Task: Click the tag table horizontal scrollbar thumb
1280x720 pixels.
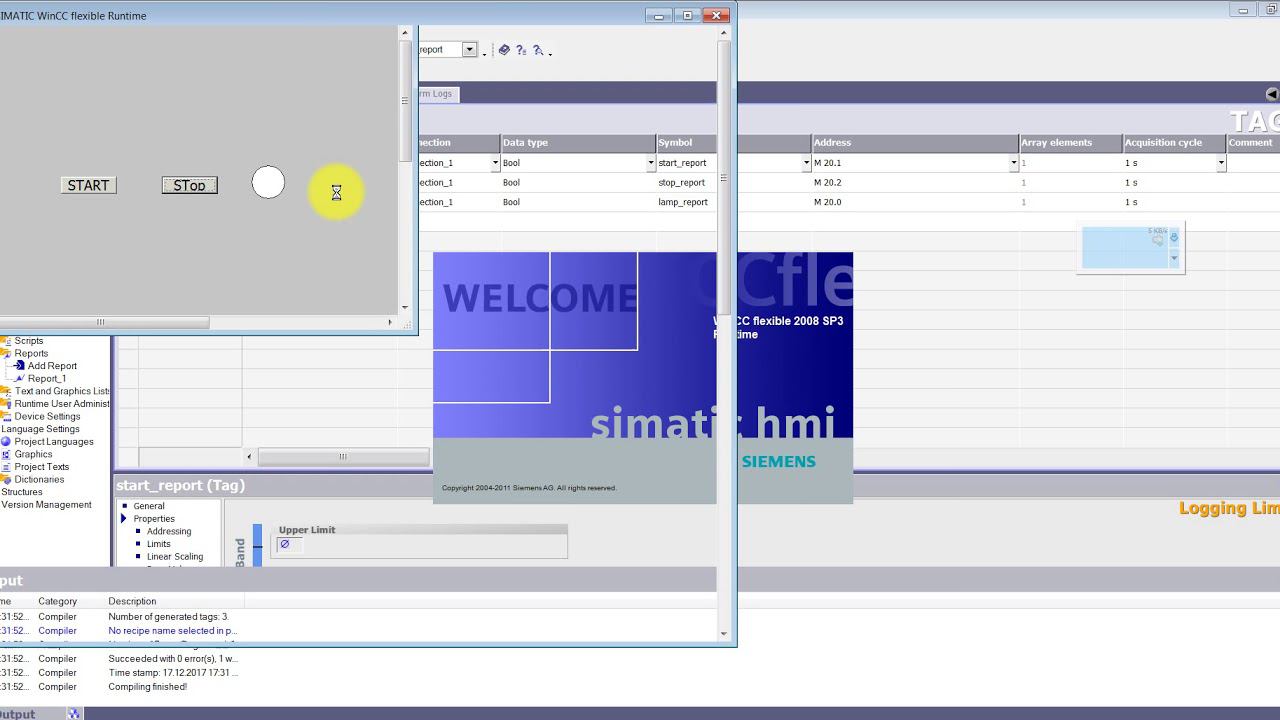Action: [x=343, y=457]
